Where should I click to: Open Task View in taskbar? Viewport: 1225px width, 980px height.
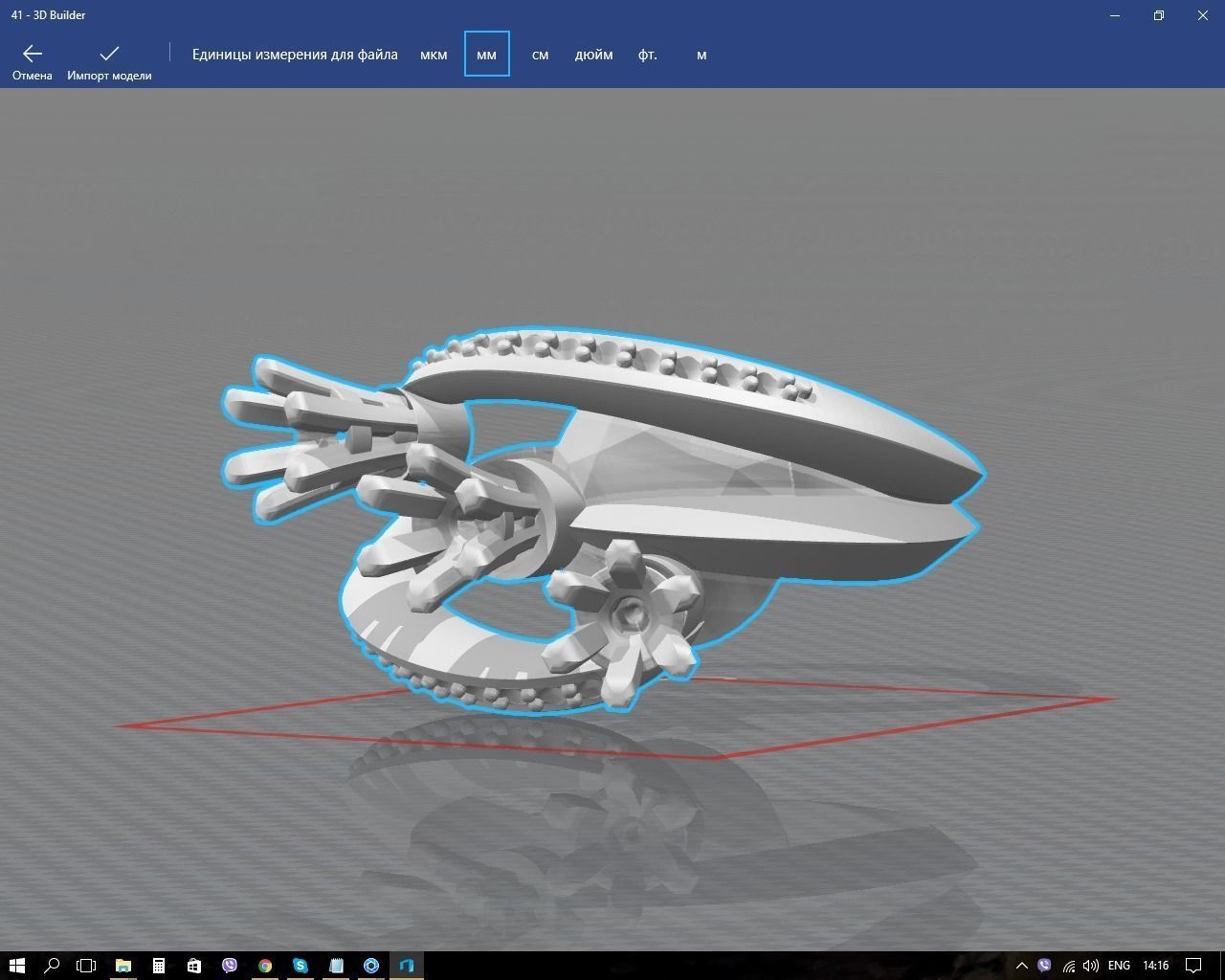pos(86,965)
